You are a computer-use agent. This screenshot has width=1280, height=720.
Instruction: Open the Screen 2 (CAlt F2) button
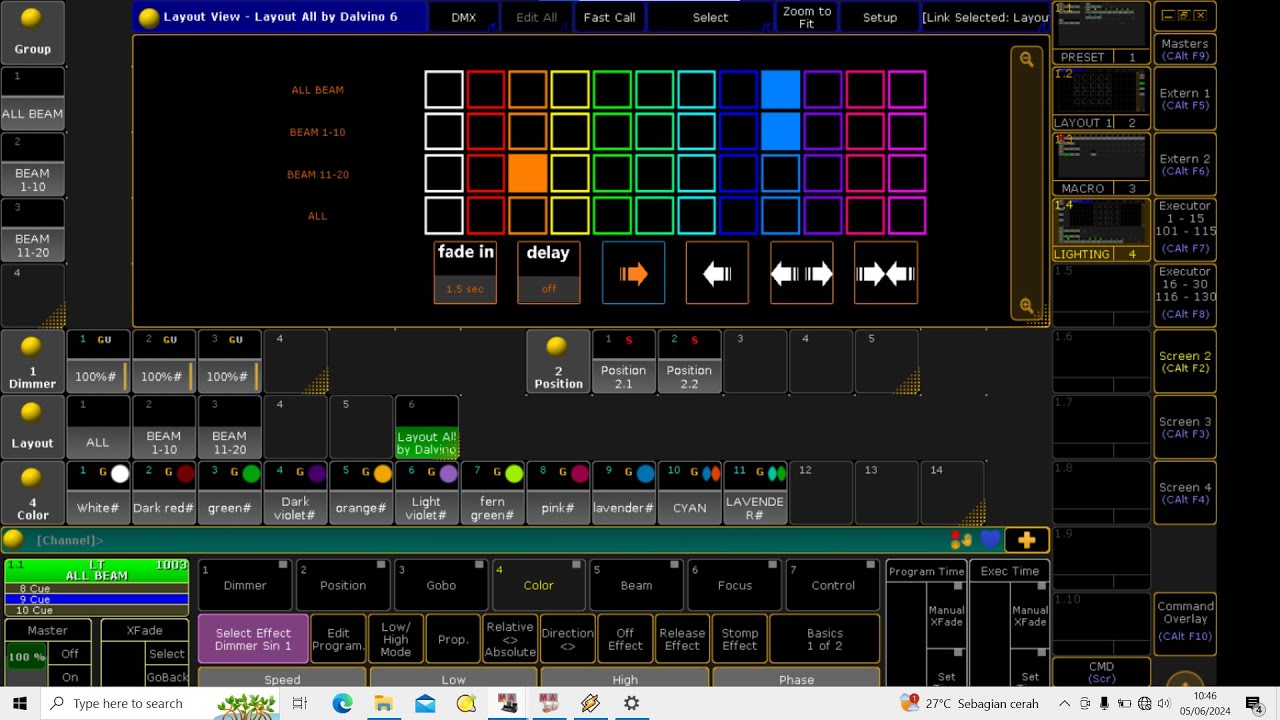point(1185,361)
